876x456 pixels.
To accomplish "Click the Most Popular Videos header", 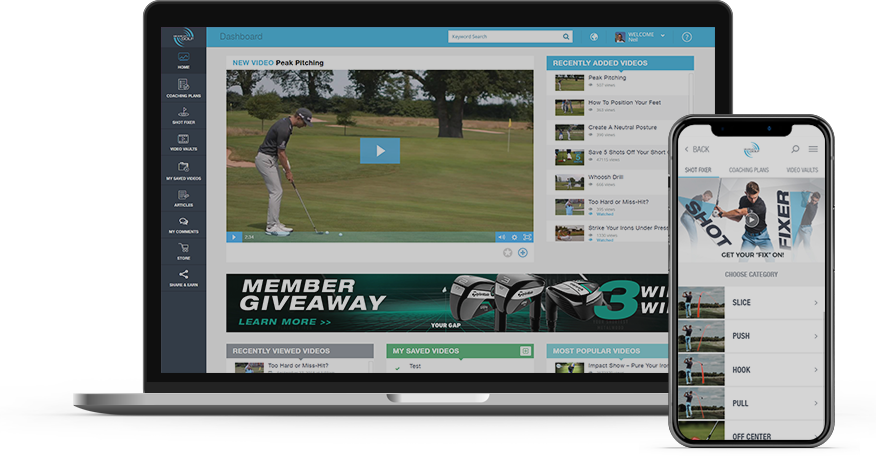I will tap(608, 351).
